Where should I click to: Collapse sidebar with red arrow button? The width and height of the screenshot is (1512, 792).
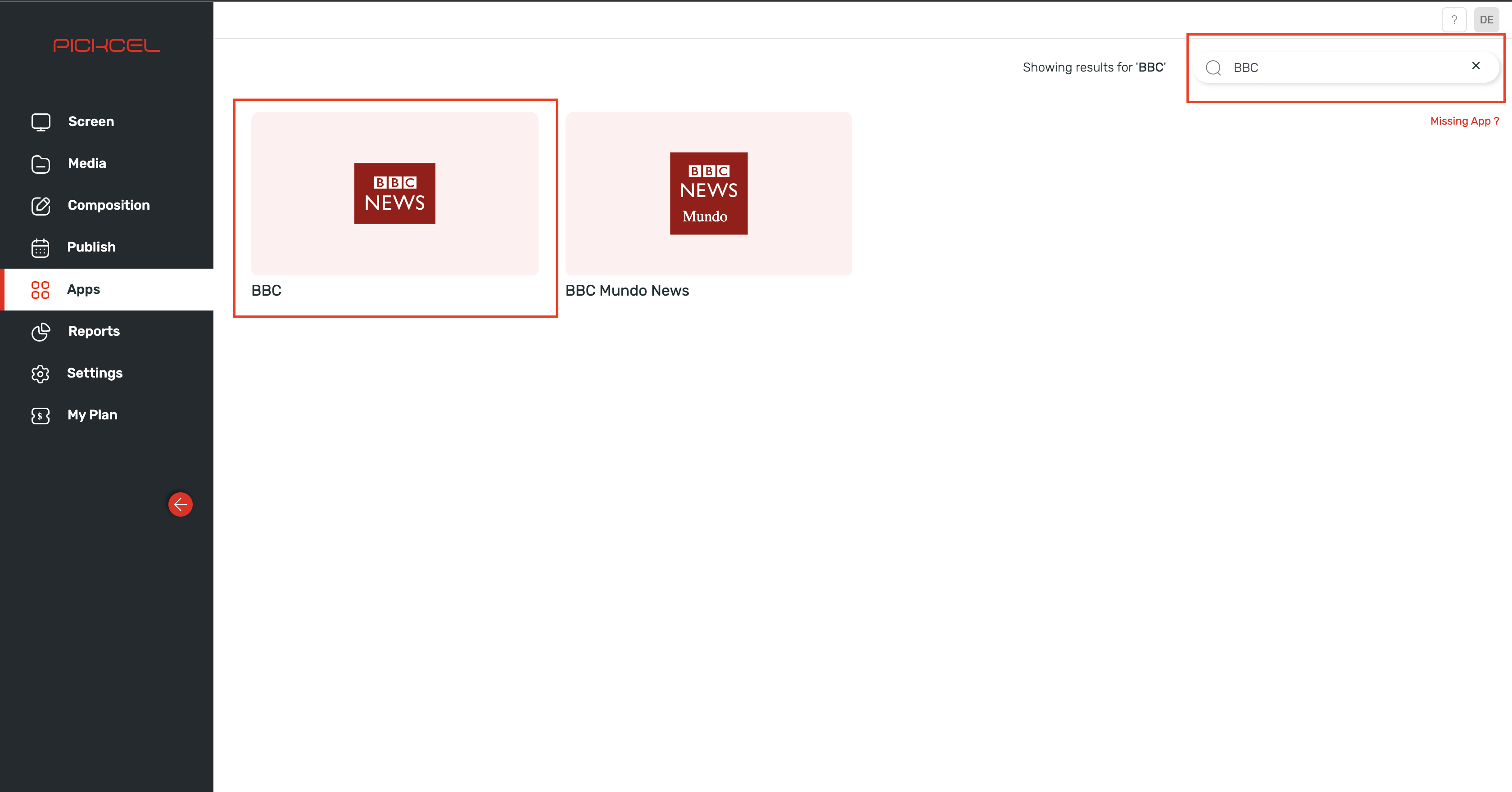180,504
